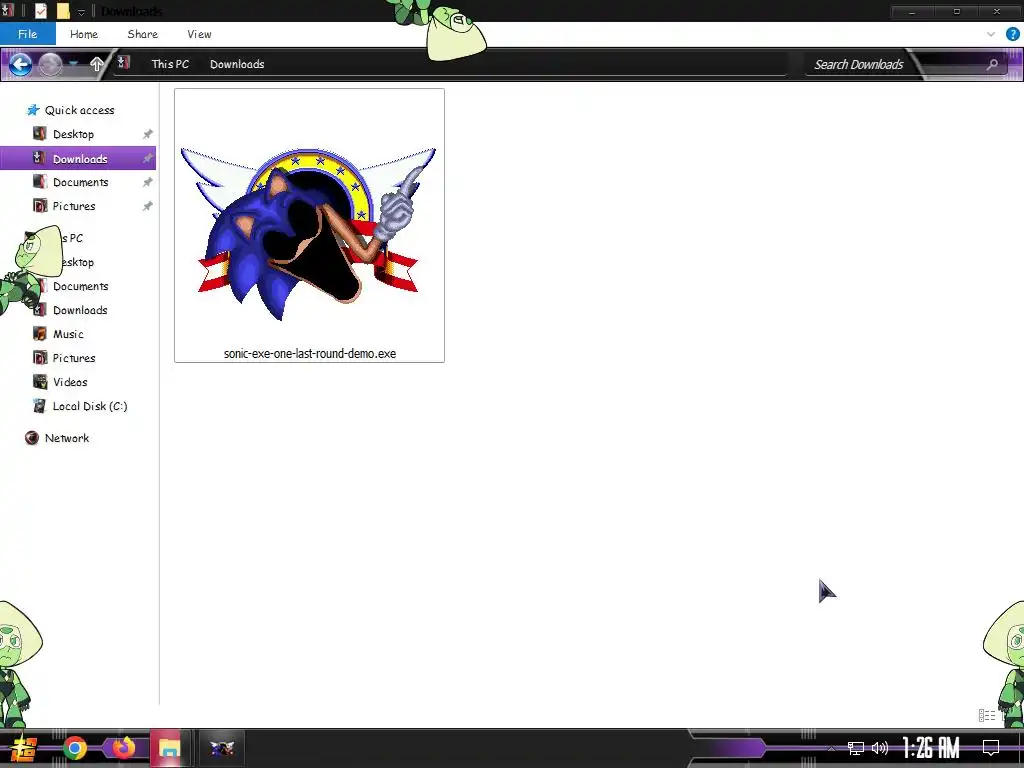Unpin Desktop via its pin icon
This screenshot has width=1024, height=768.
click(x=148, y=134)
